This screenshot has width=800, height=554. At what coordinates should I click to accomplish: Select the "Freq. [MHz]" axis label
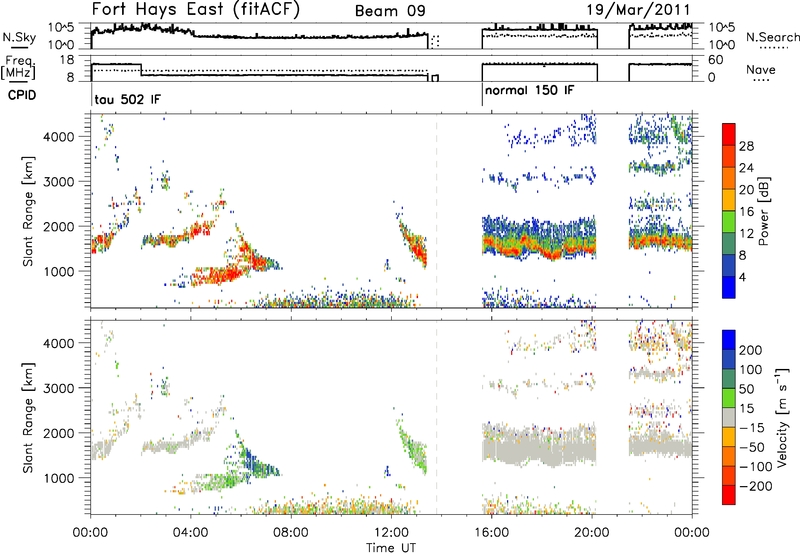point(18,67)
